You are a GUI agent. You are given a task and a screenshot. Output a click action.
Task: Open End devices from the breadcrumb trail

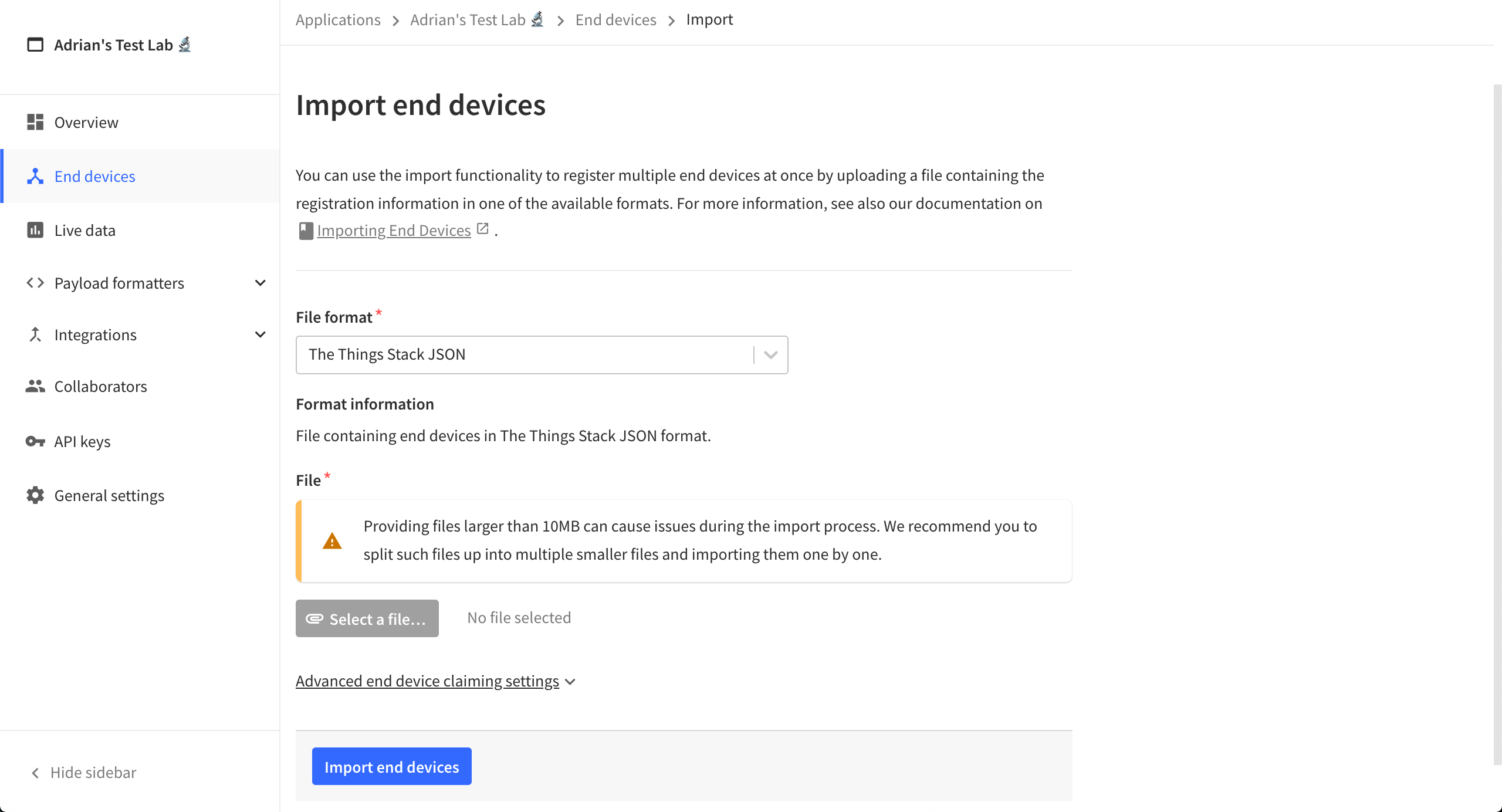point(615,19)
